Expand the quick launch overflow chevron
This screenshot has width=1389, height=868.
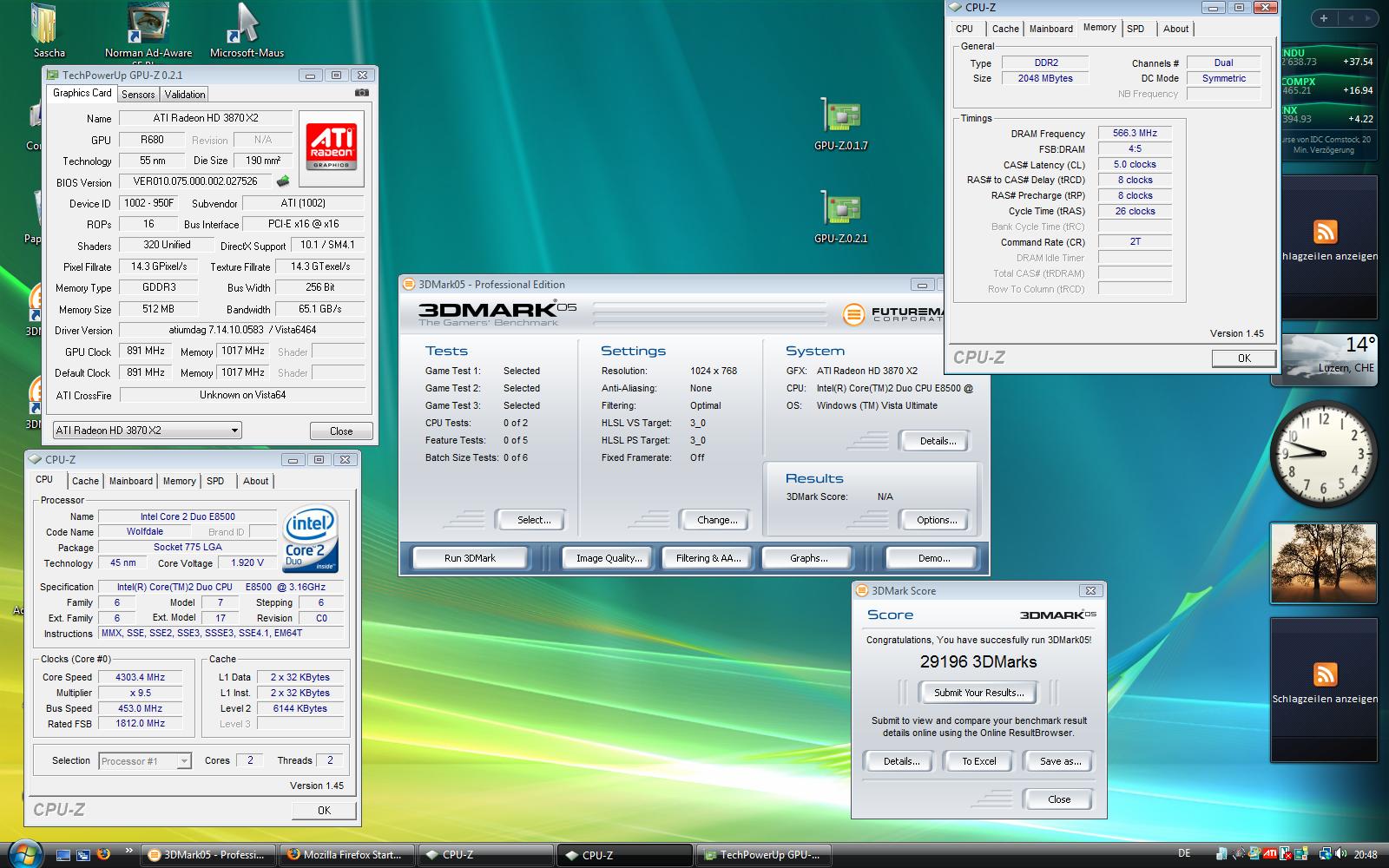pyautogui.click(x=129, y=852)
